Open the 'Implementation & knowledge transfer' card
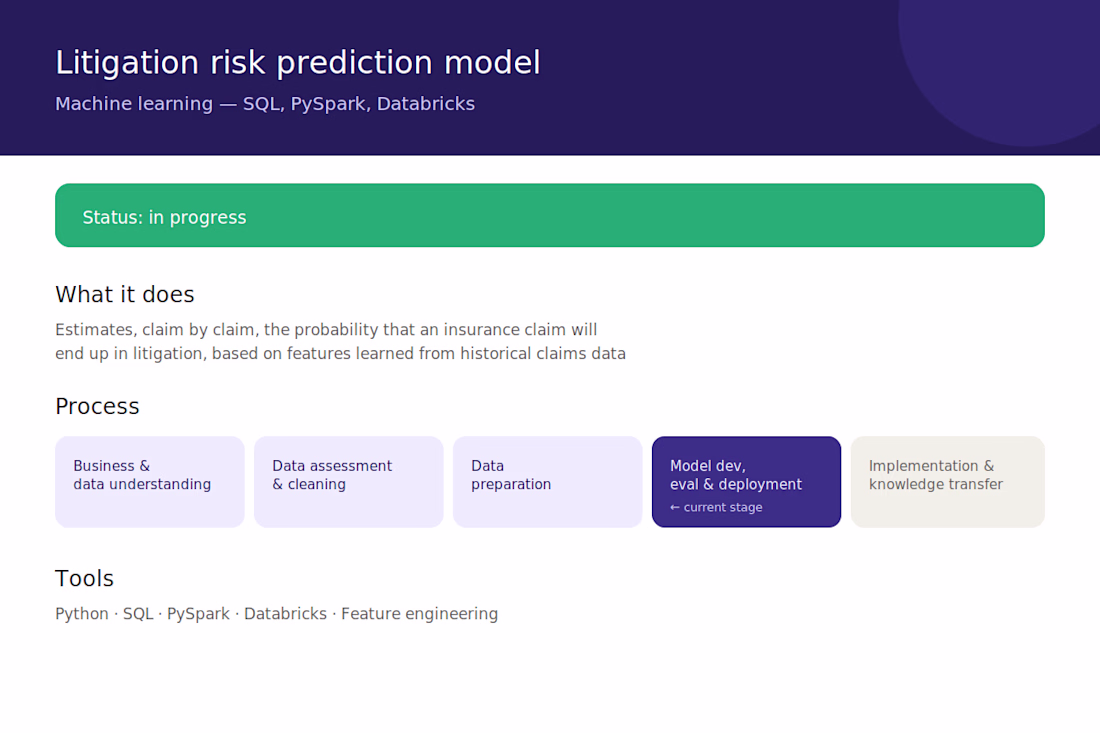 tap(948, 482)
